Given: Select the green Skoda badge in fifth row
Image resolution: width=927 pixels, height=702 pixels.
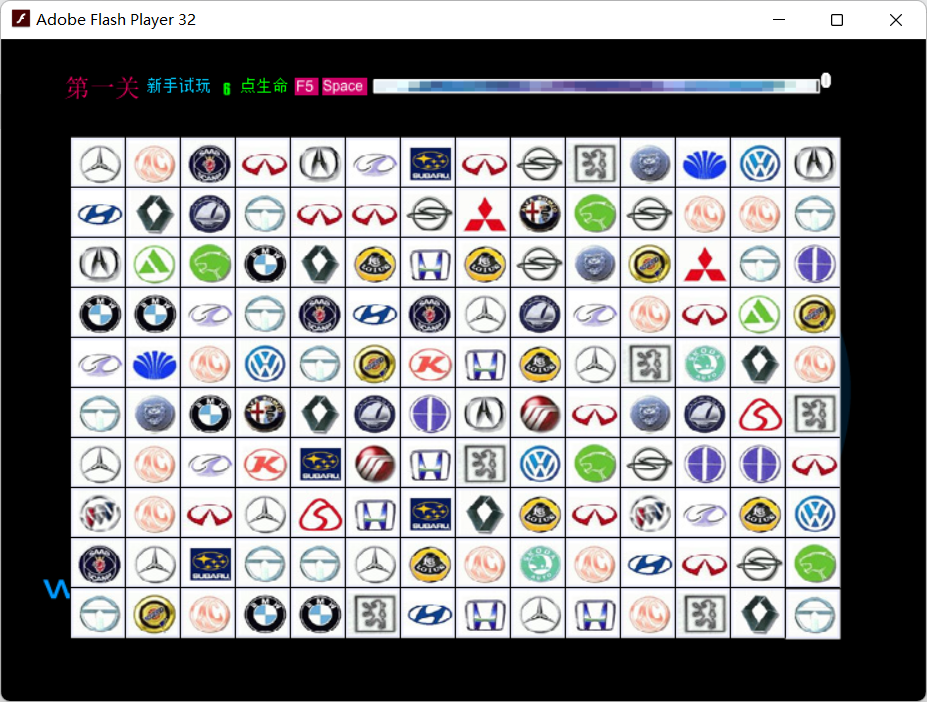Looking at the screenshot, I should tap(704, 364).
